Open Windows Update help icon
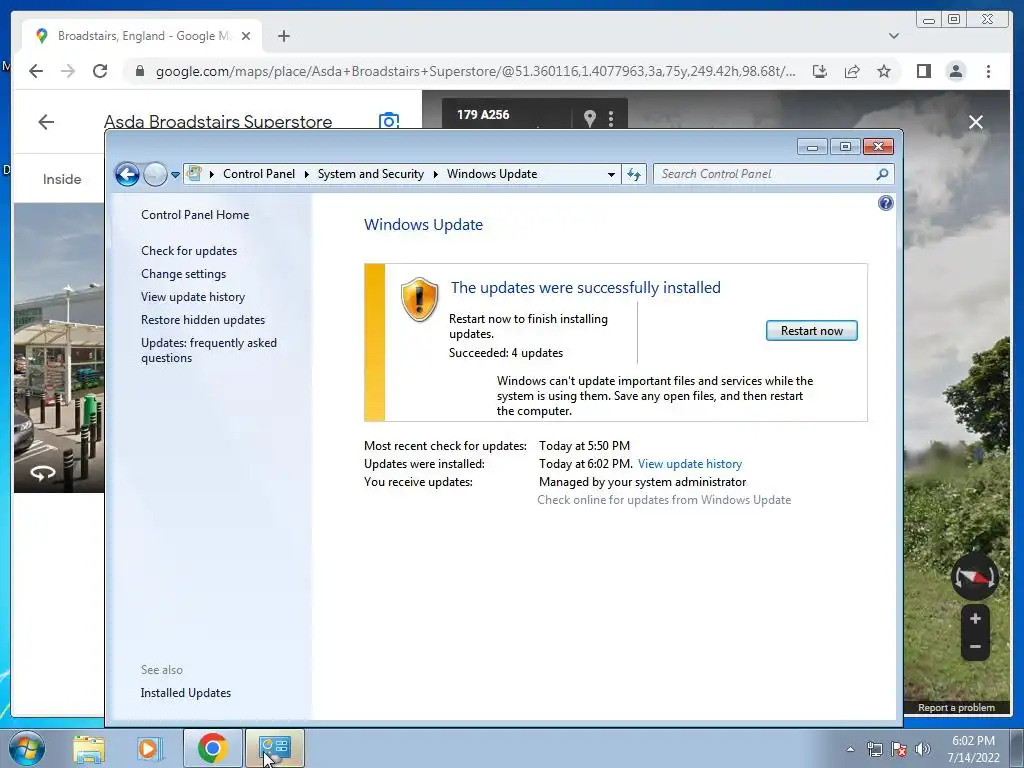Screen dimensions: 1024x768 (x=886, y=203)
